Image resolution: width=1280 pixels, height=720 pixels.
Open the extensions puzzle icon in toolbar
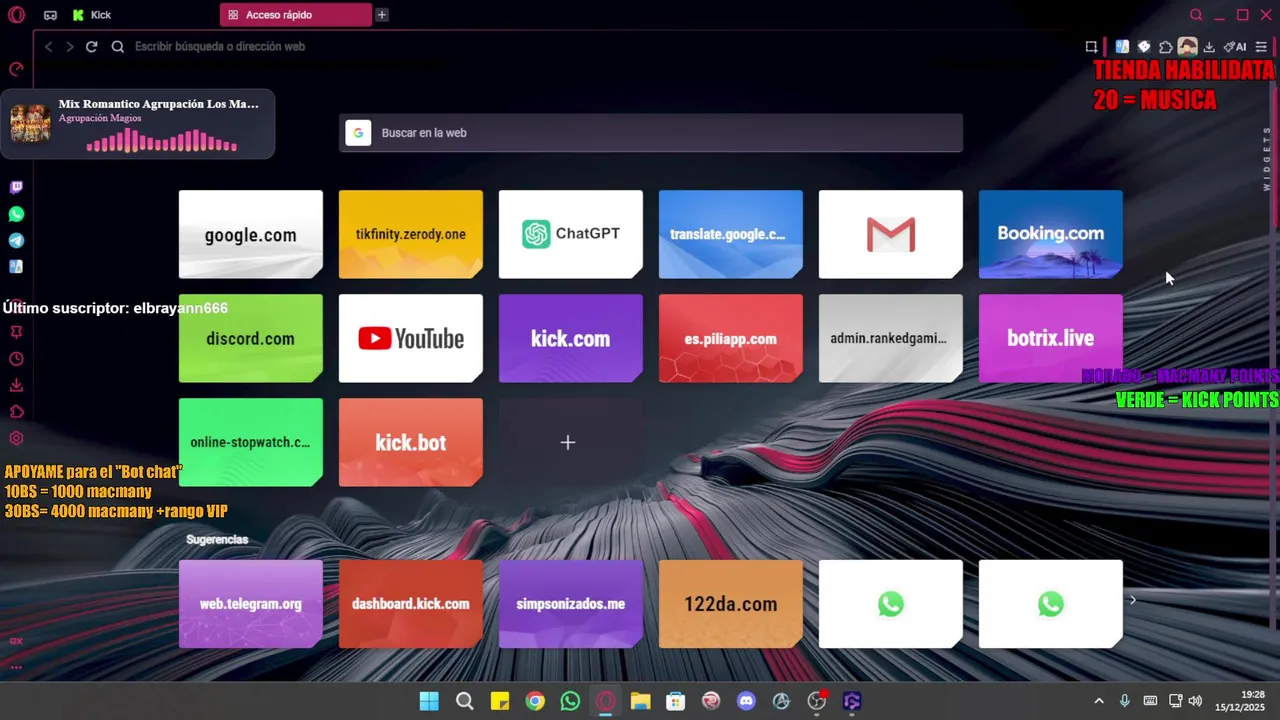1165,46
